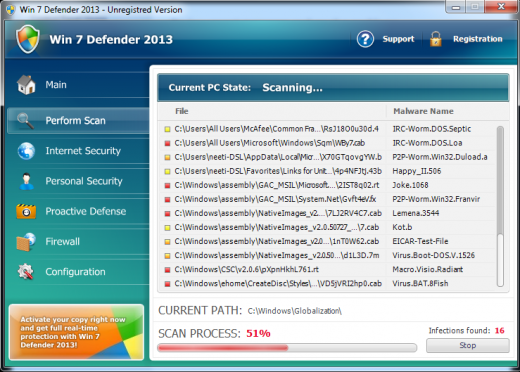Click the results list vertical scrollbar
Screen dimensions: 520x372
(x=500, y=206)
